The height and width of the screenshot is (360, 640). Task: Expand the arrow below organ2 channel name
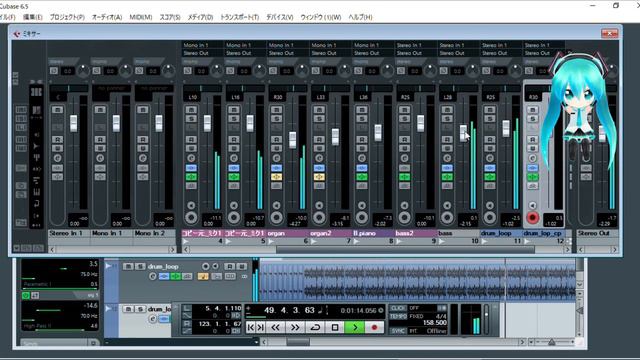[313, 241]
